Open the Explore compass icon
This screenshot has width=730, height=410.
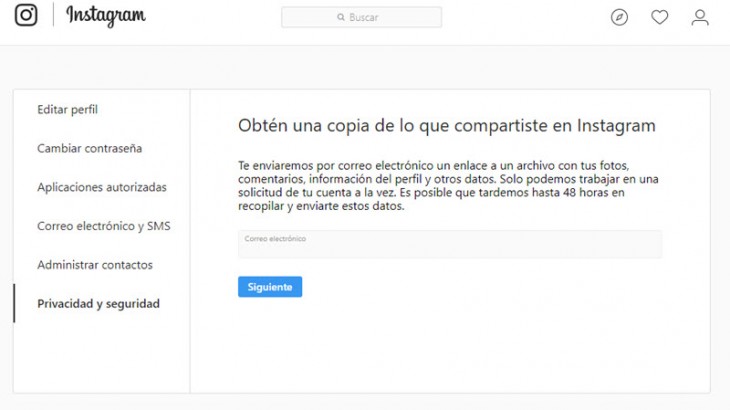[619, 17]
